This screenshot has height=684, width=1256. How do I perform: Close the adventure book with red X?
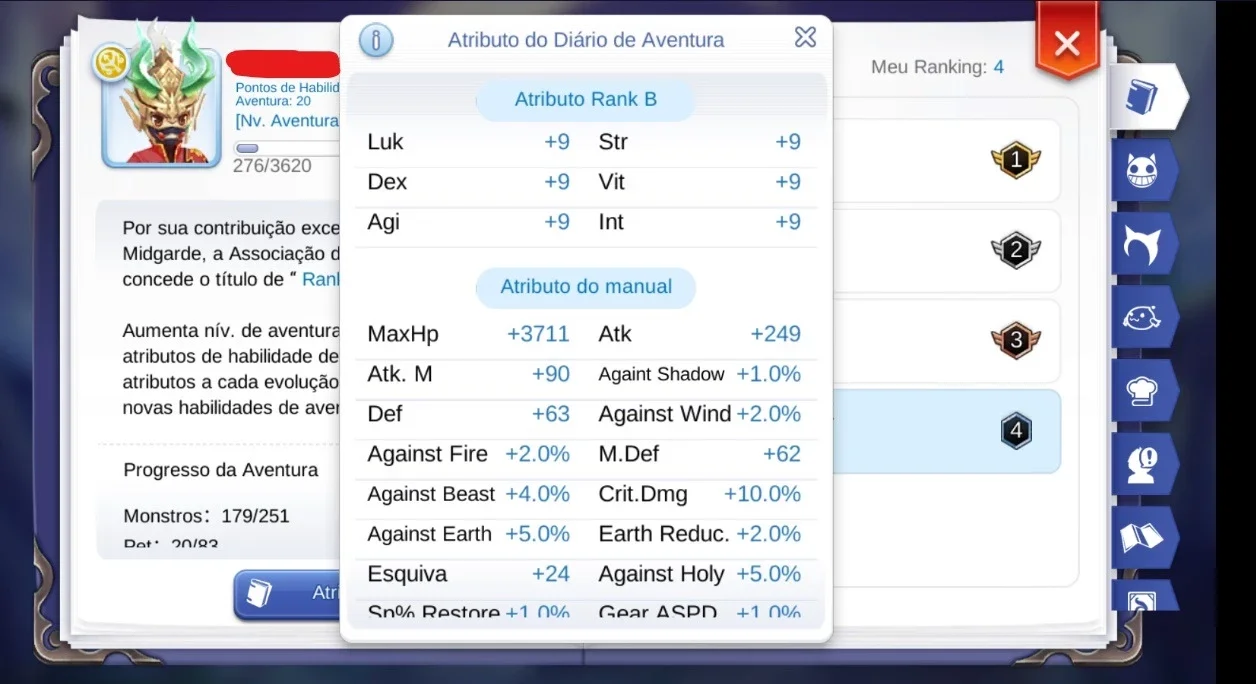(x=1067, y=43)
